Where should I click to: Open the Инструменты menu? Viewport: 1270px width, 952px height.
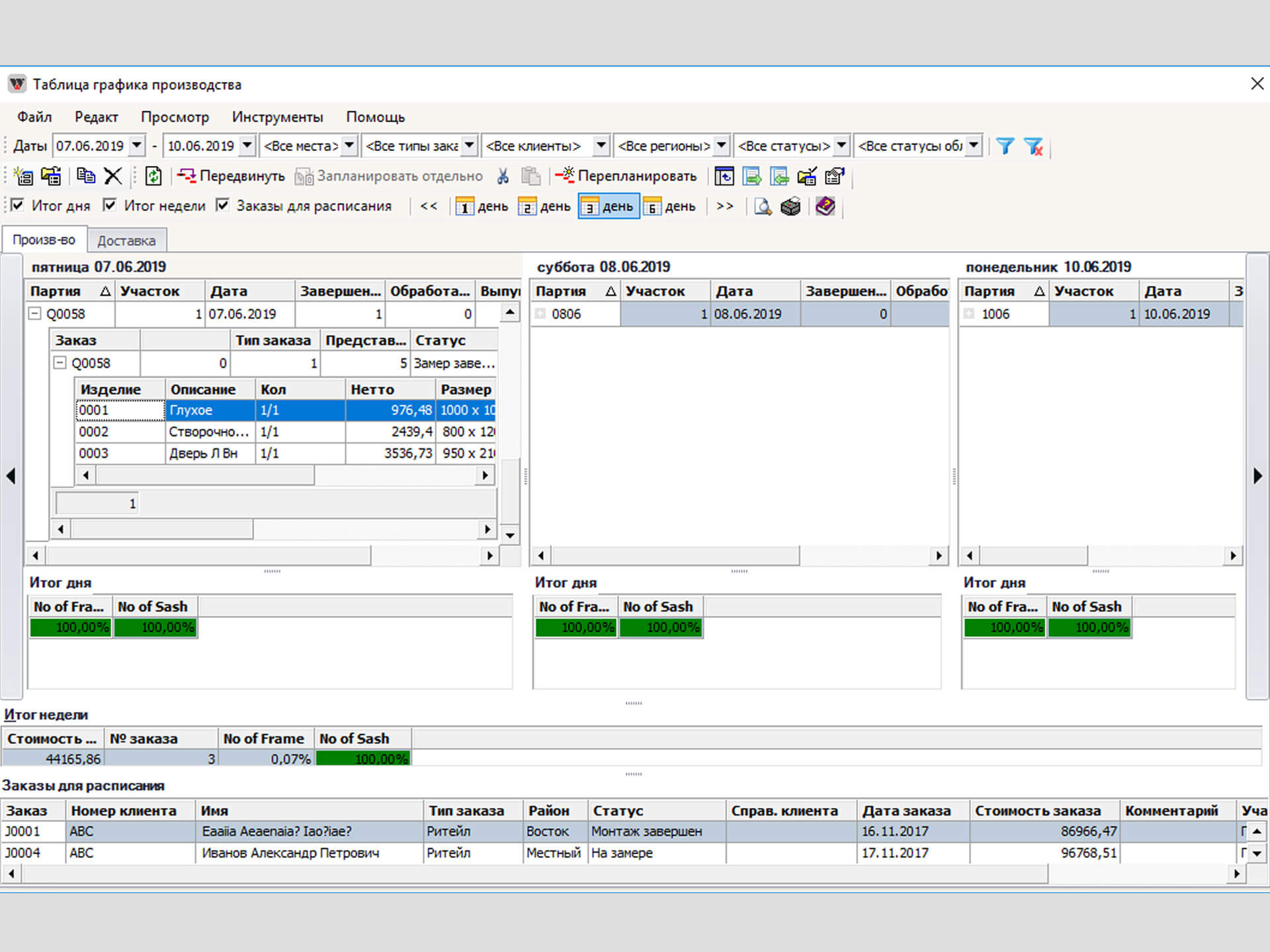point(277,117)
